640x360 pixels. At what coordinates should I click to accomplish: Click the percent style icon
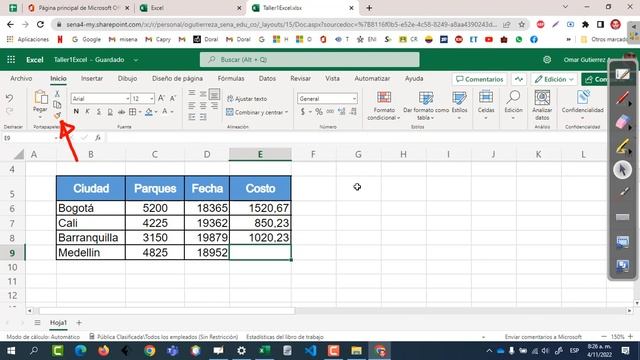pos(319,111)
